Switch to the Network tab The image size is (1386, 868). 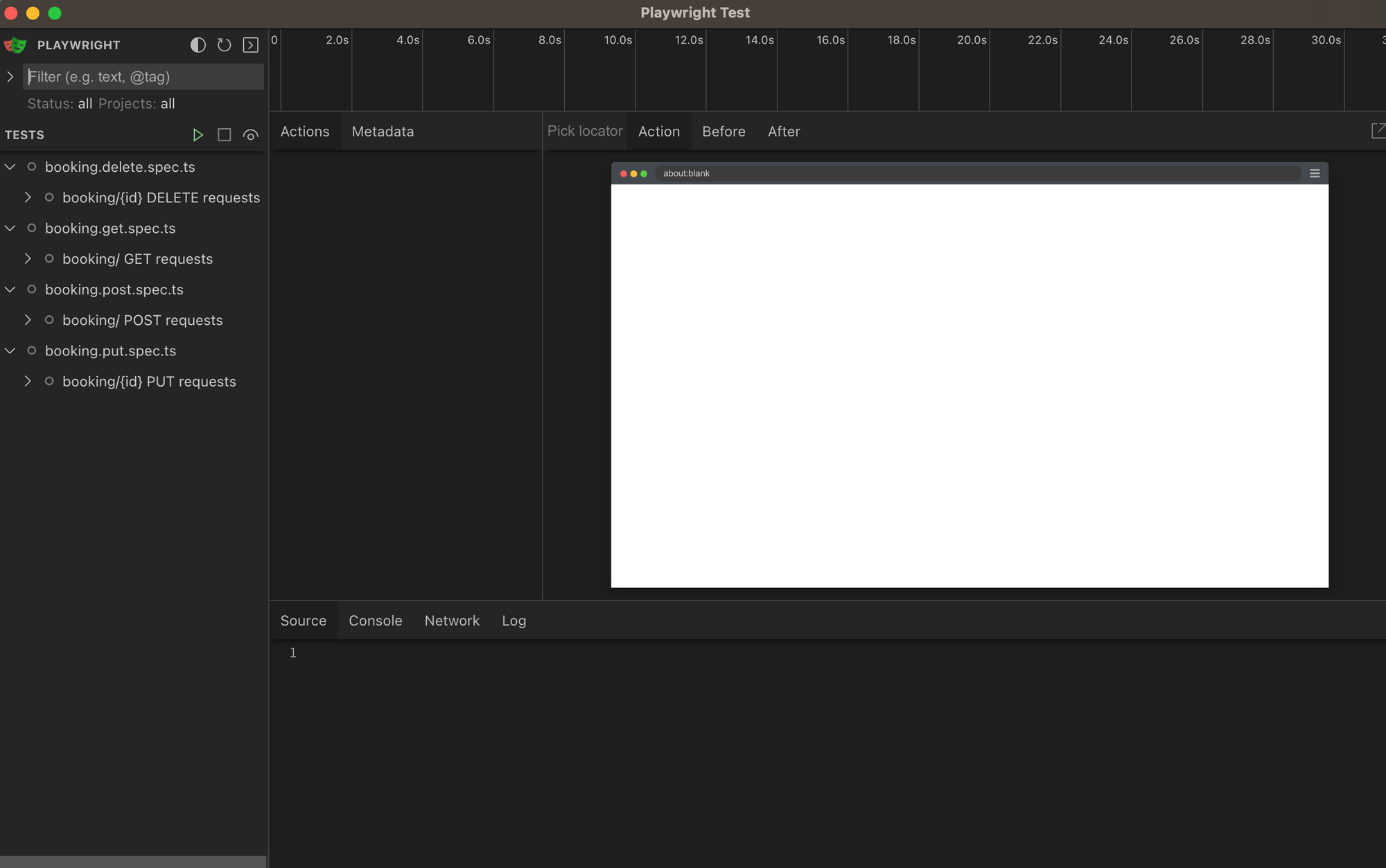[x=452, y=621]
